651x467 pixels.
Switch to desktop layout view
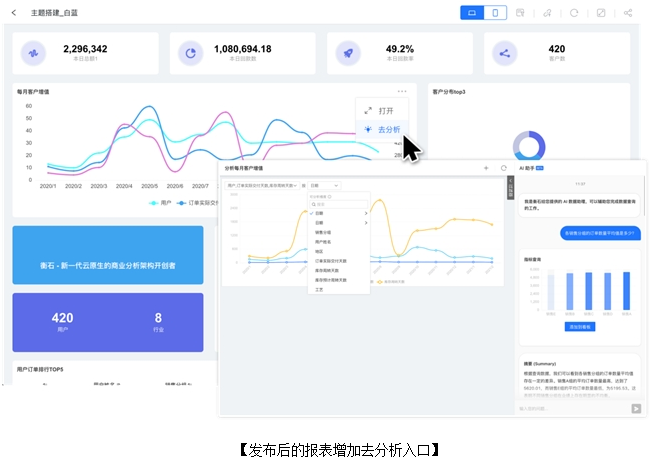[471, 13]
